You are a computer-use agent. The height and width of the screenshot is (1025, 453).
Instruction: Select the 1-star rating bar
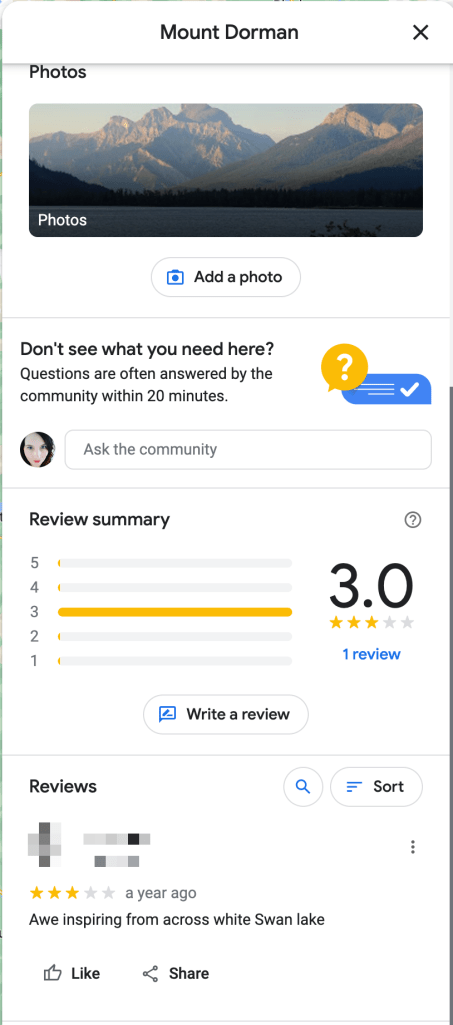tap(175, 661)
